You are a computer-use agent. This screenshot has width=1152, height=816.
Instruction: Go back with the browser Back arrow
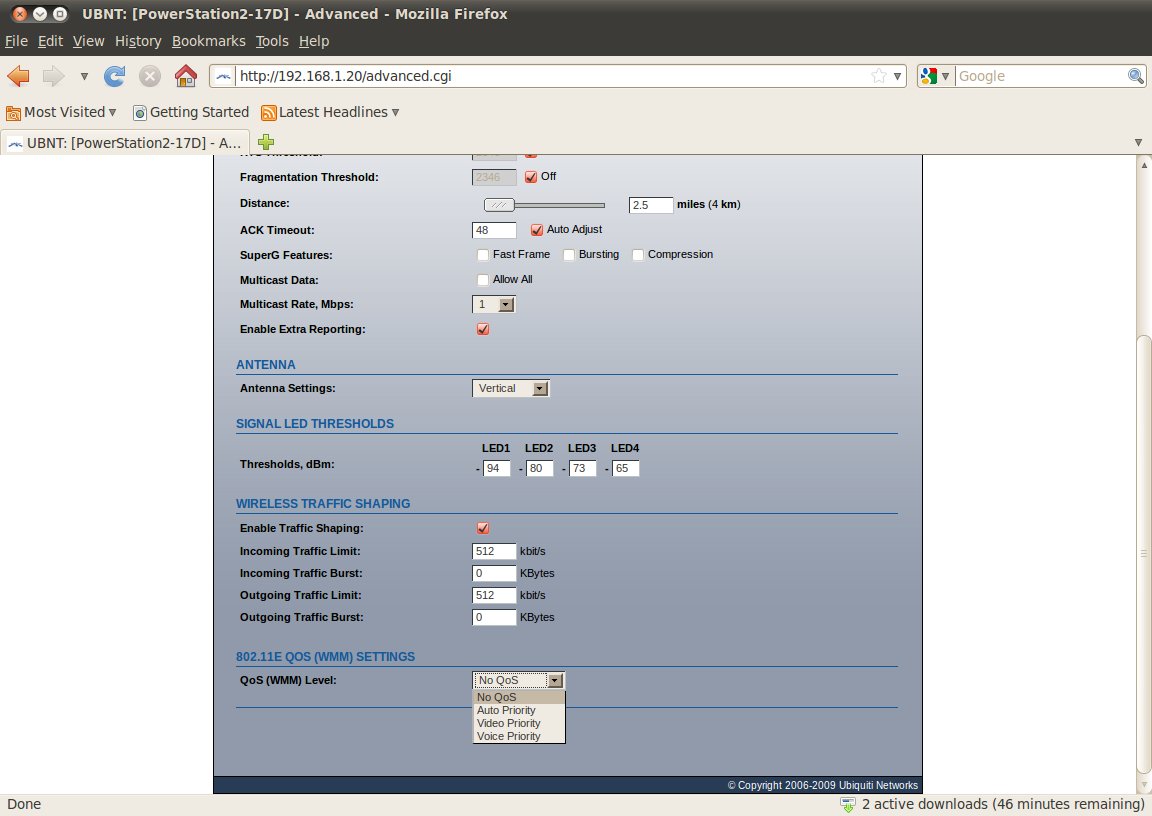18,76
